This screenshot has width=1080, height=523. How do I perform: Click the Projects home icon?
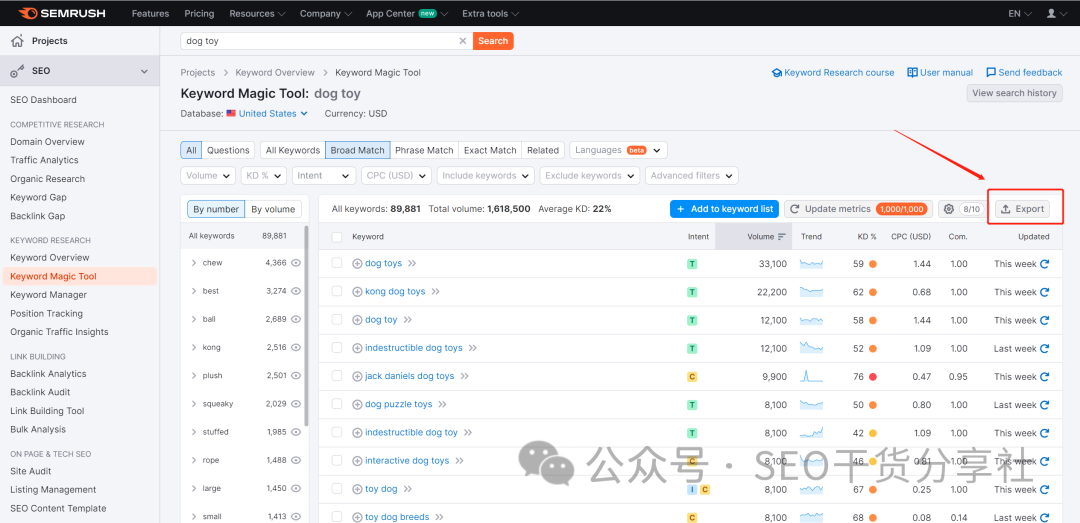(x=17, y=41)
